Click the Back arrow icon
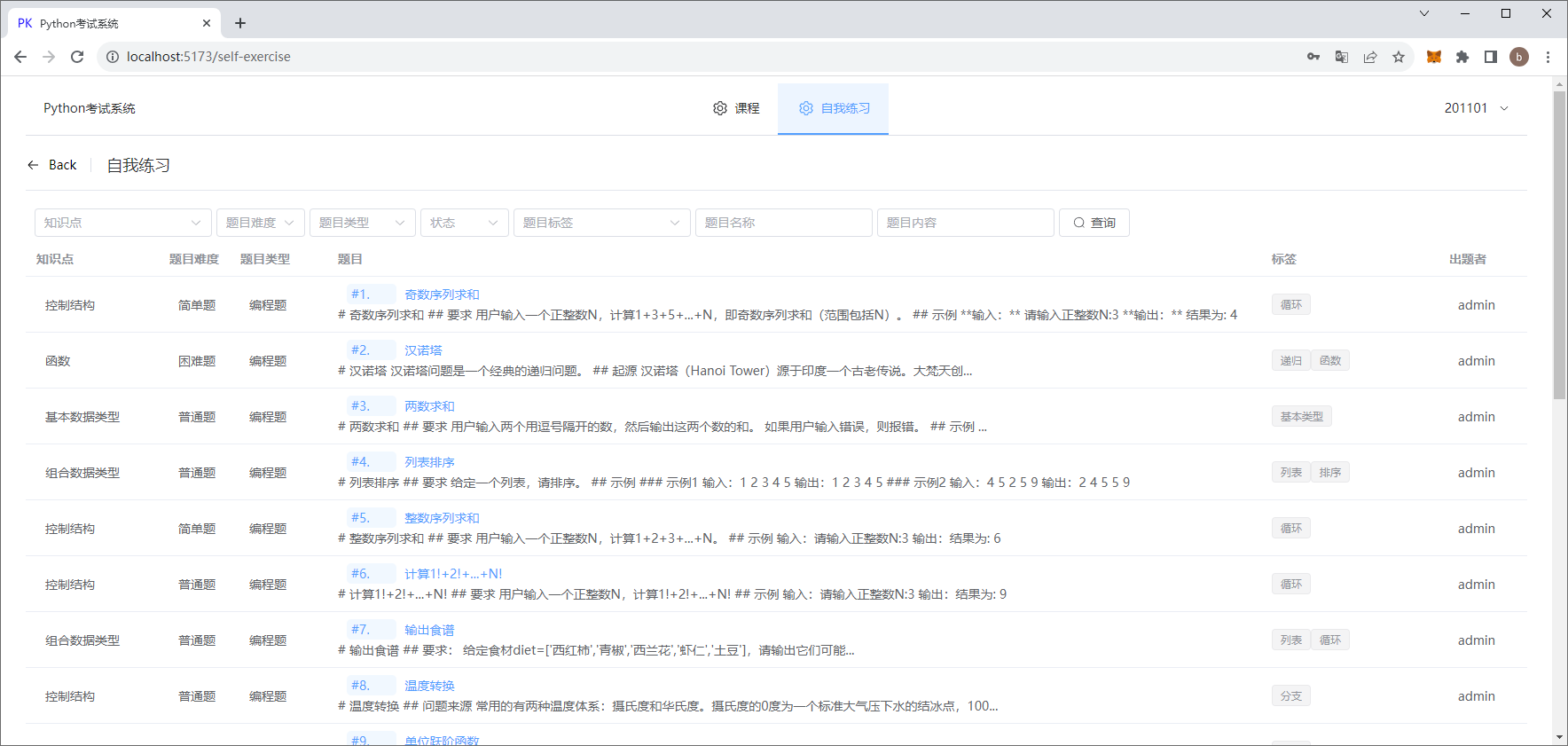1568x746 pixels. click(x=33, y=165)
